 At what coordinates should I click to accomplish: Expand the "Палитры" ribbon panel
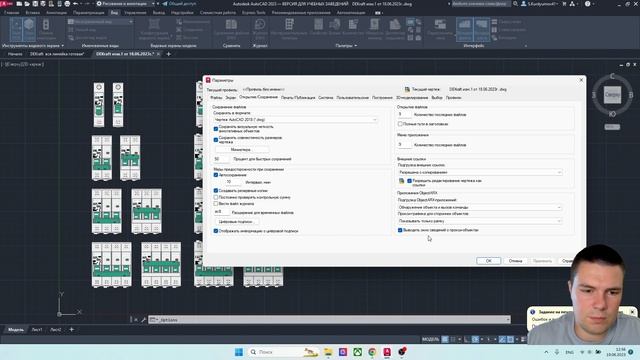tap(346, 46)
